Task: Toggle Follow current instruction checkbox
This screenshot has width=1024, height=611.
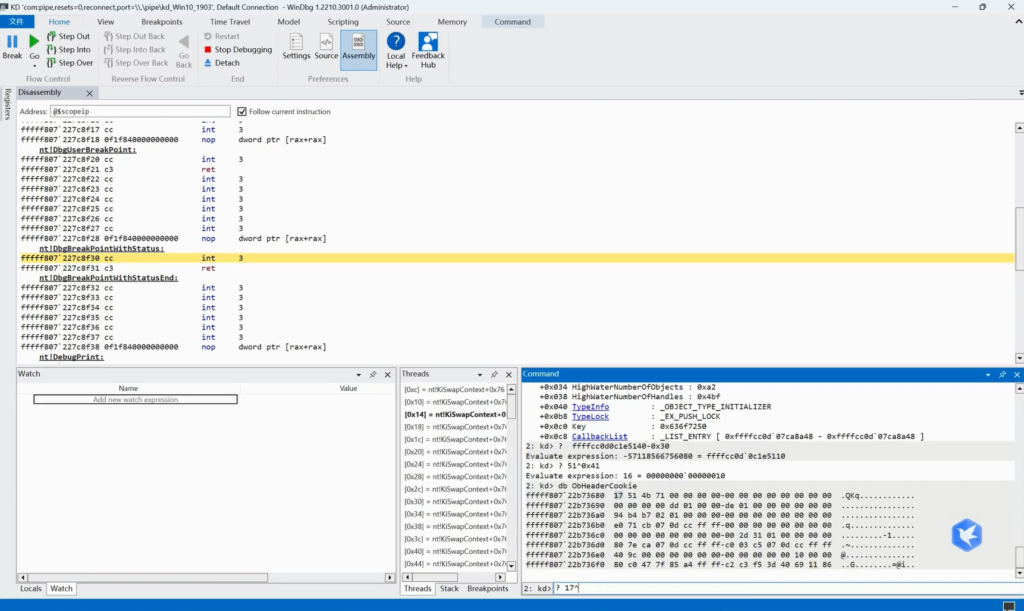Action: pyautogui.click(x=242, y=112)
